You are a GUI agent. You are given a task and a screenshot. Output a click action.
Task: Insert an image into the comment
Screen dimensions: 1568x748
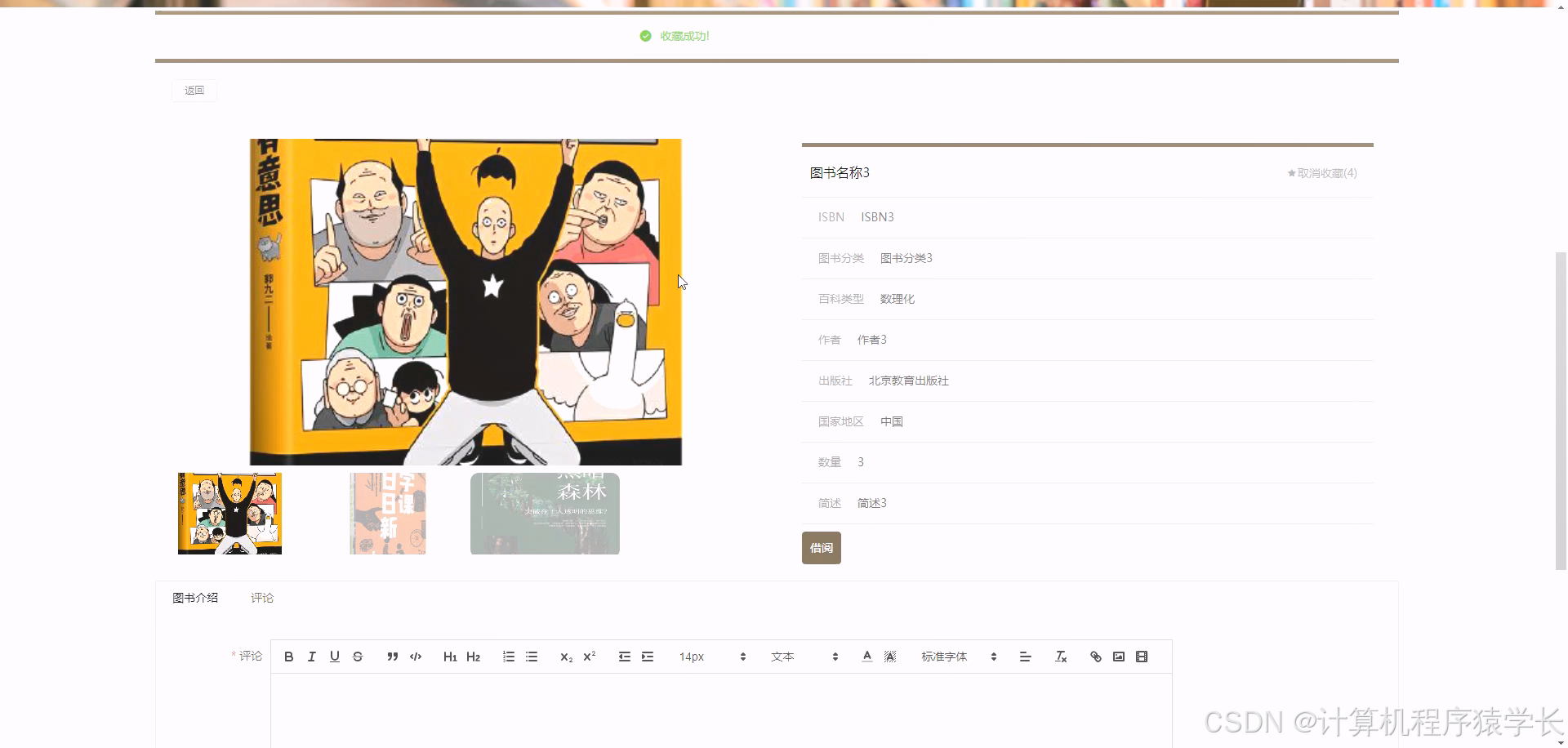[x=1118, y=656]
